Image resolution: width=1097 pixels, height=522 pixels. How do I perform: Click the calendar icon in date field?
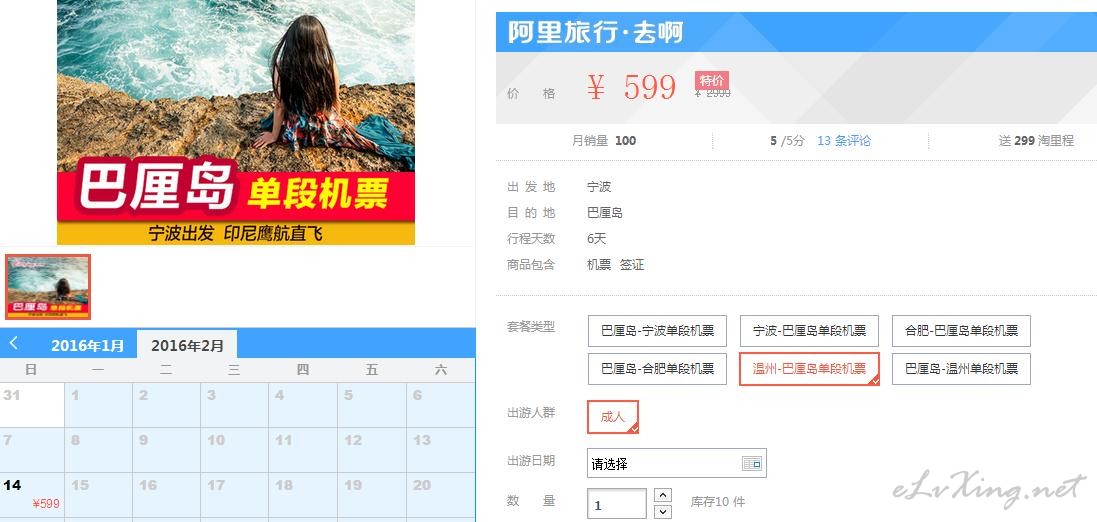tap(751, 463)
